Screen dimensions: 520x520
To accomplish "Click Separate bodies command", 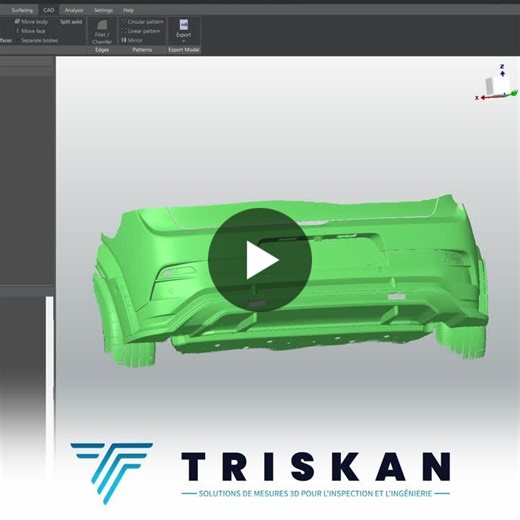I will 39,40.
